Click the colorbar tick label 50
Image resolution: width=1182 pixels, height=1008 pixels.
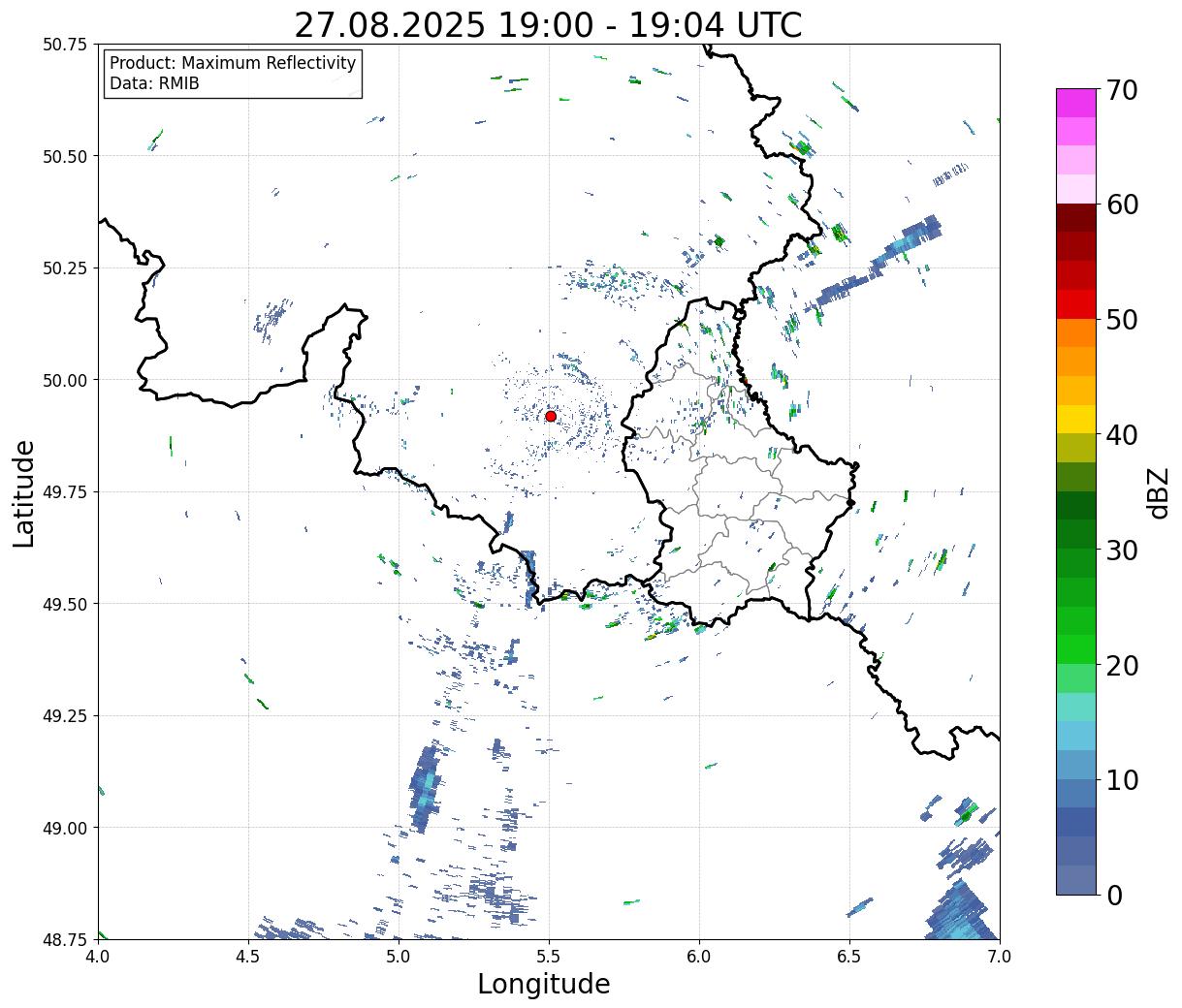click(x=1122, y=319)
